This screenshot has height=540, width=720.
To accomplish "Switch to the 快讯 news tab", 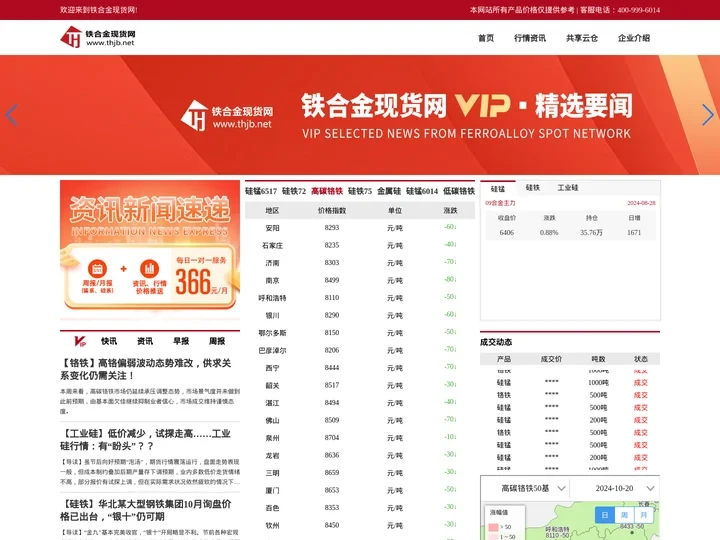I will 109,341.
